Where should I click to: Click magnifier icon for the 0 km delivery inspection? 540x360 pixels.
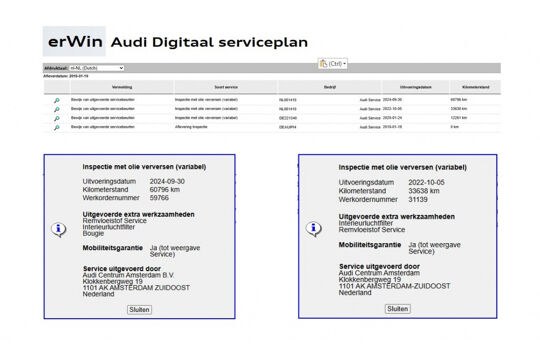click(x=56, y=127)
